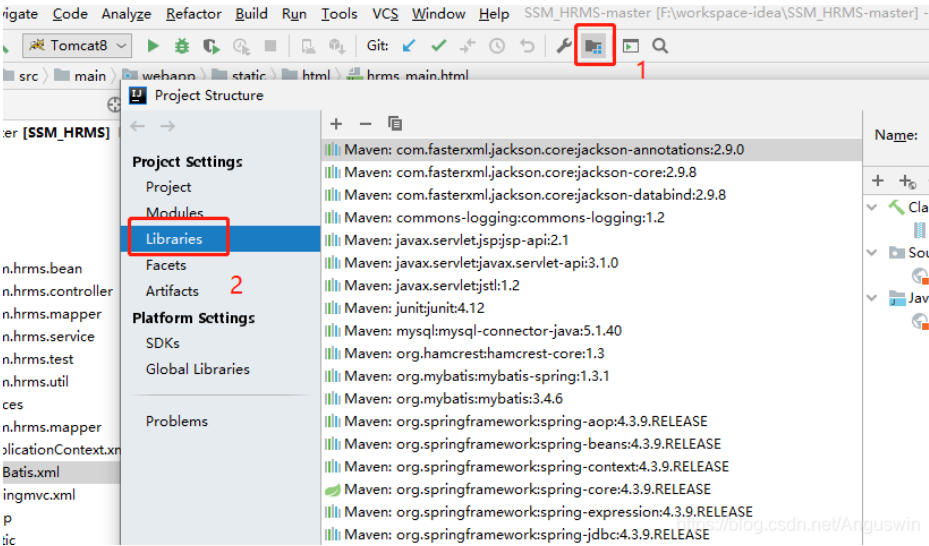This screenshot has width=929, height=546.
Task: Add root from URL with the plus-globe icon
Action: pyautogui.click(x=908, y=181)
